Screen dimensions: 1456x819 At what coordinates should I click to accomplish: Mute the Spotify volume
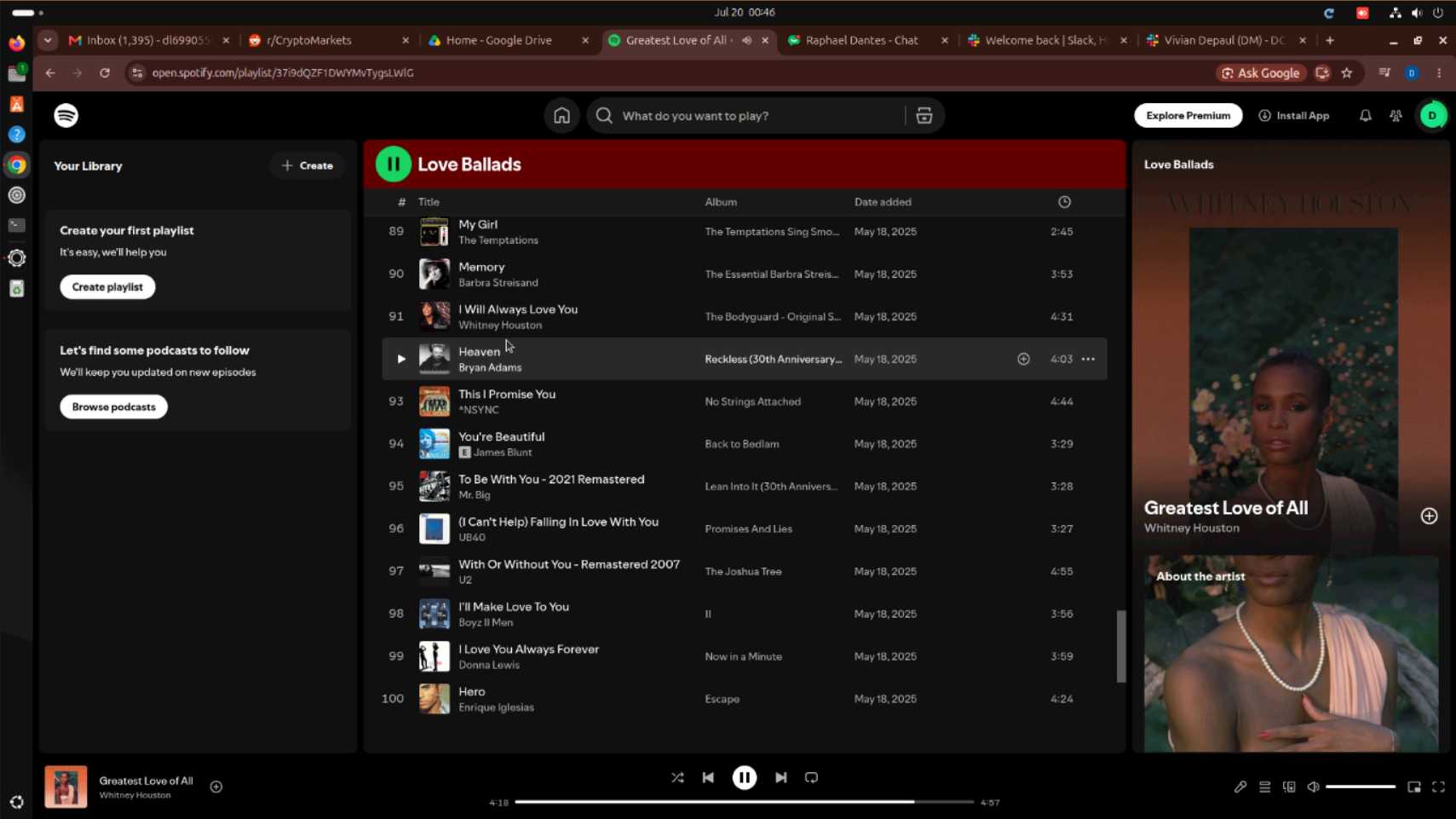tap(1313, 787)
